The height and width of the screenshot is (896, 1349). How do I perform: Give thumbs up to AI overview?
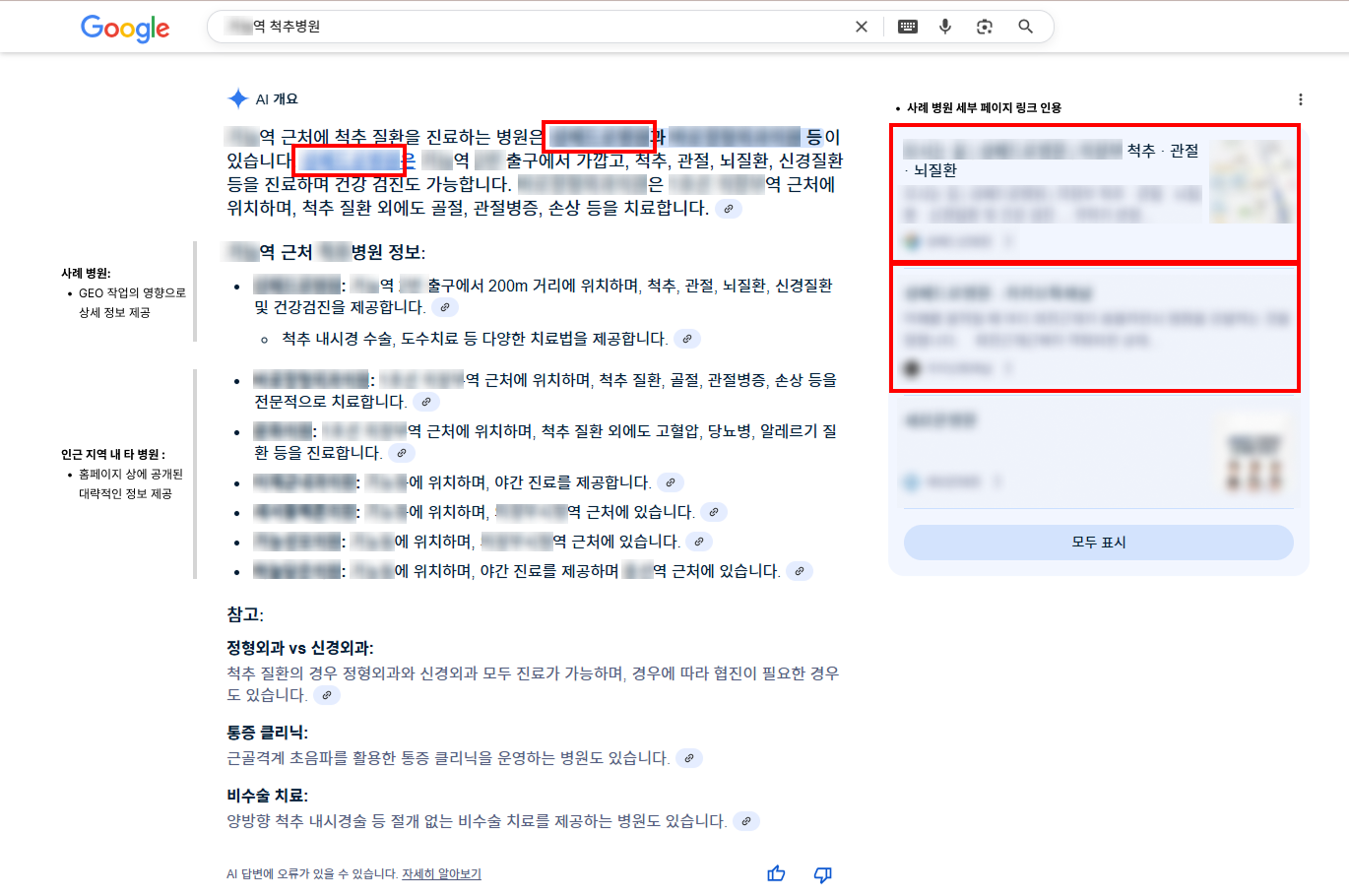coord(776,873)
